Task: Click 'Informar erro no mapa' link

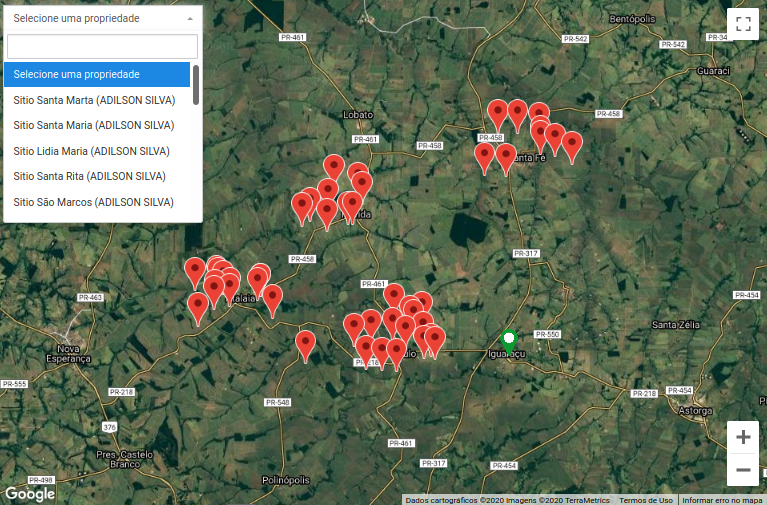Action: 723,500
